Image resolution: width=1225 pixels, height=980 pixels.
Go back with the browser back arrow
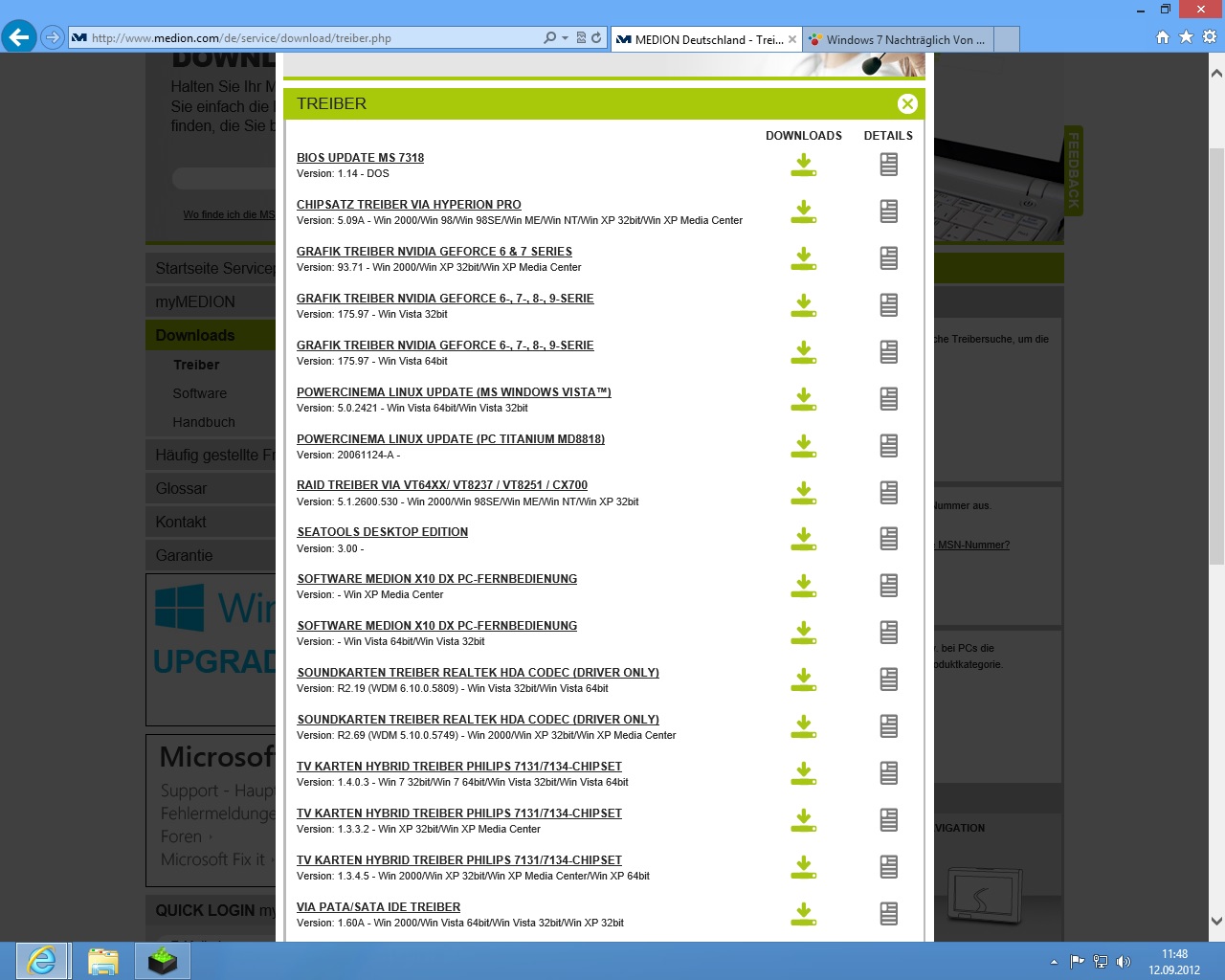point(18,37)
